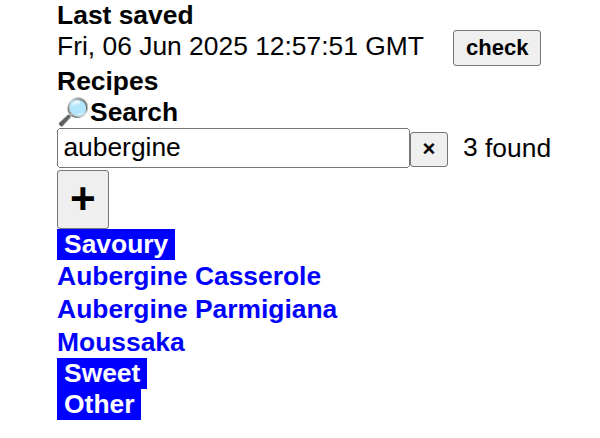
Task: Open the Aubergine Casserole recipe
Action: click(189, 276)
